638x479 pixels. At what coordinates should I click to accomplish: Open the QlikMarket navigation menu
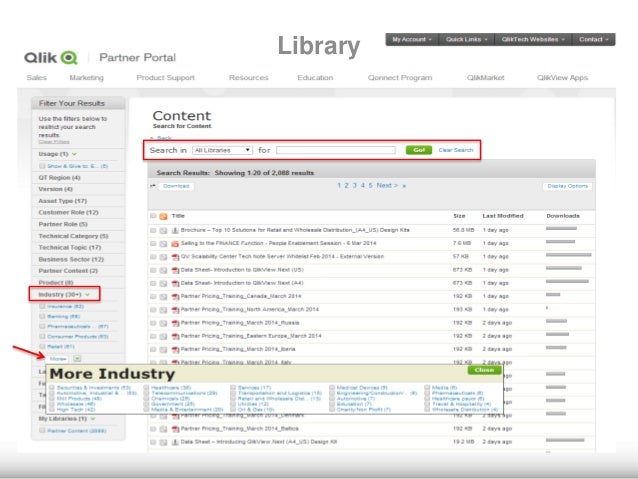pyautogui.click(x=485, y=78)
